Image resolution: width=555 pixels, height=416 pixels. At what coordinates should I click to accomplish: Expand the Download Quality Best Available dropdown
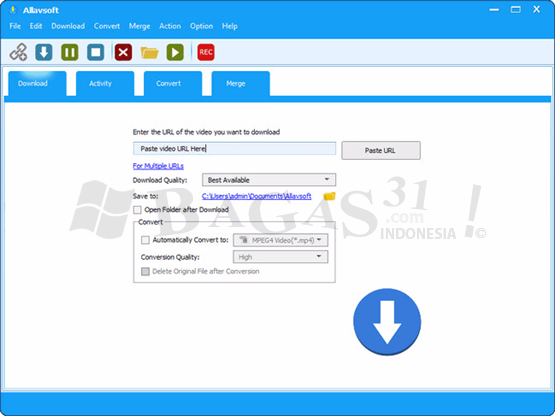point(269,180)
